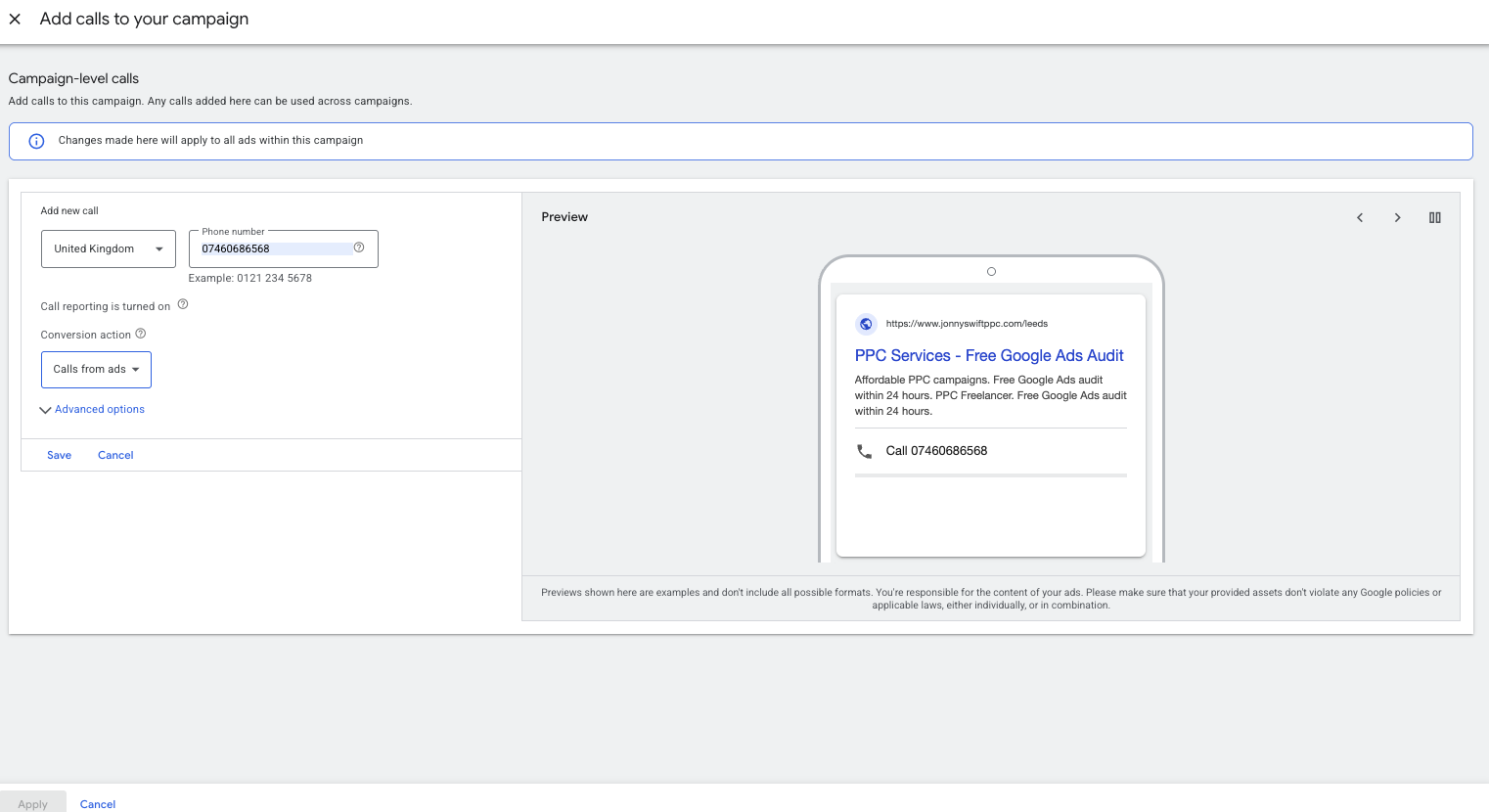Save the new call asset
The width and height of the screenshot is (1489, 812).
pos(59,455)
